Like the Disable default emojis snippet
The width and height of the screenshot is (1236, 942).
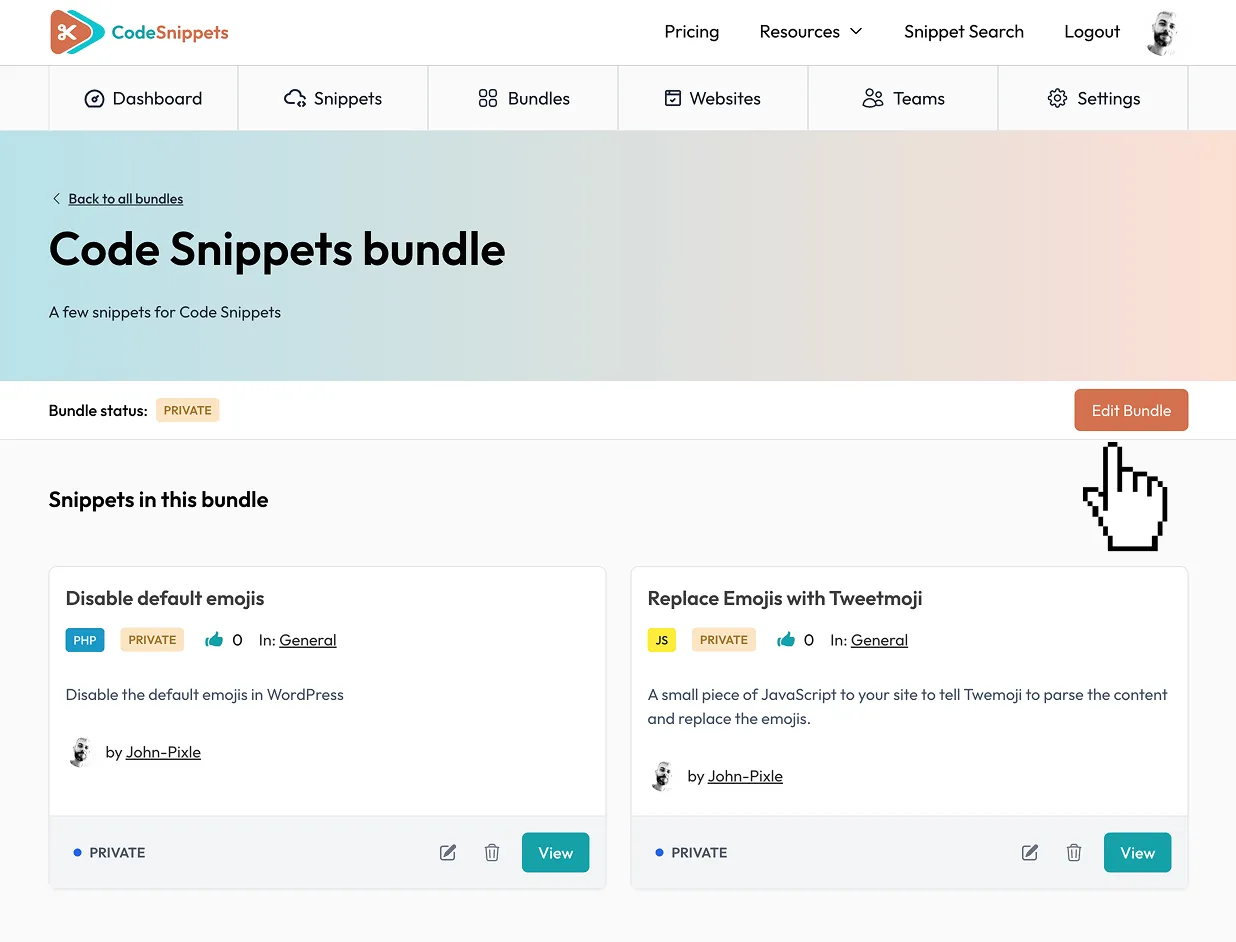pos(214,640)
